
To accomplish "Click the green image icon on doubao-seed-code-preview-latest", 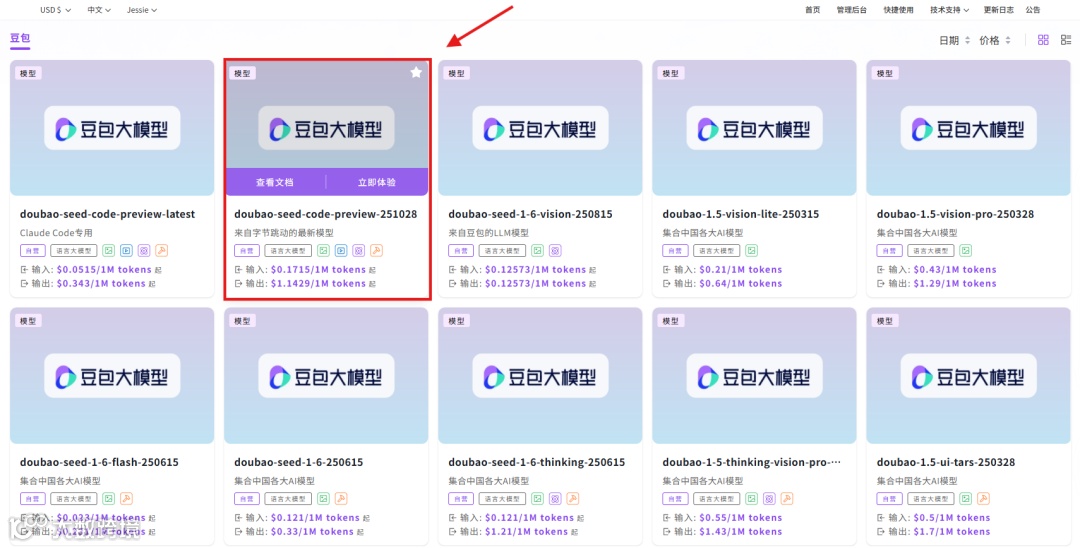I will point(109,251).
